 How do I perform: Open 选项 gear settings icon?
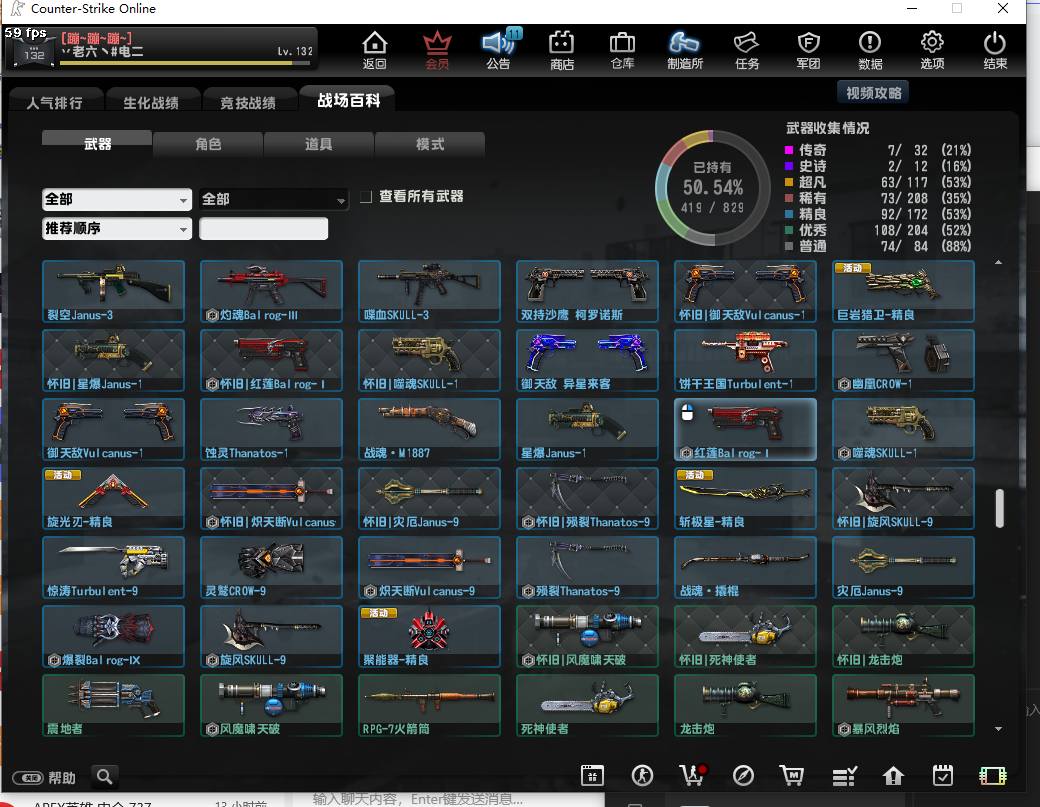[932, 50]
